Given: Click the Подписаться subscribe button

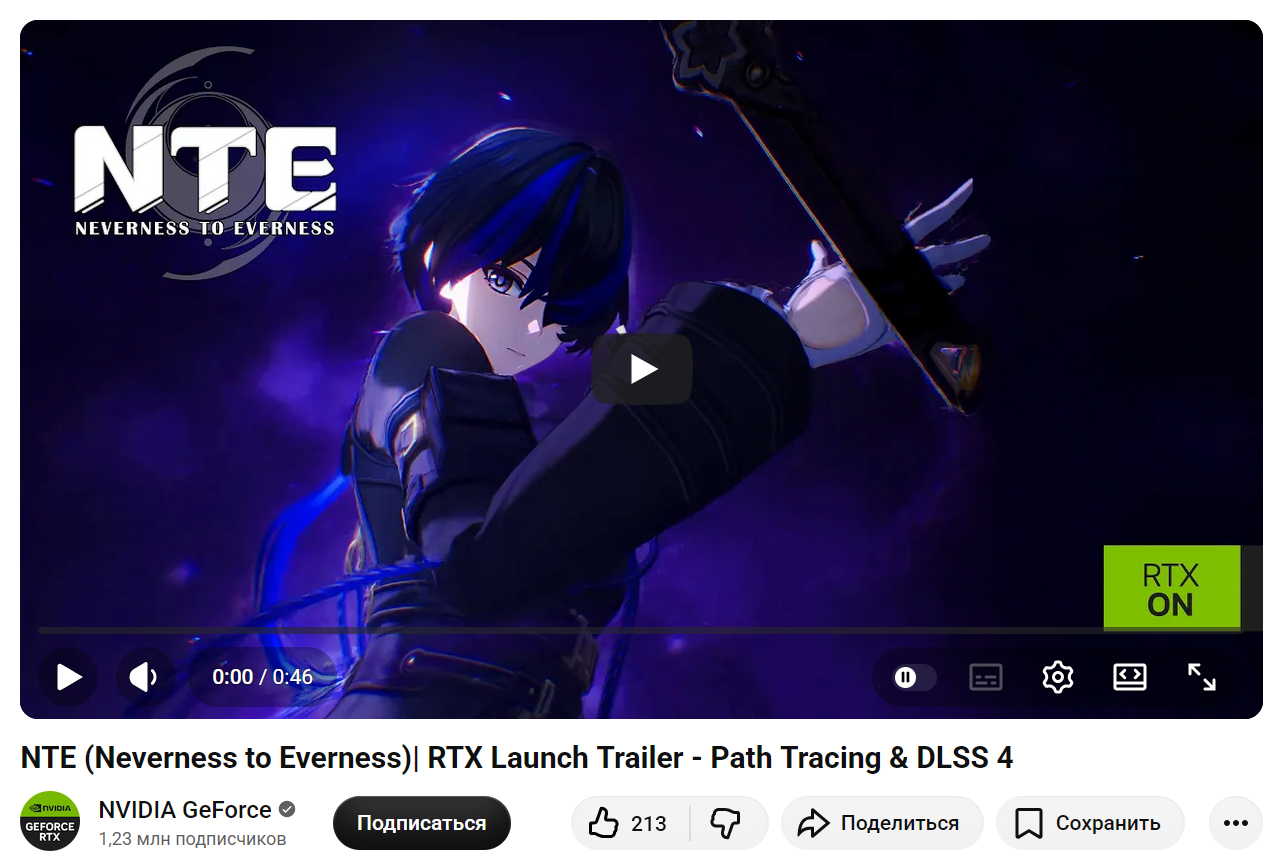Looking at the screenshot, I should [x=421, y=823].
